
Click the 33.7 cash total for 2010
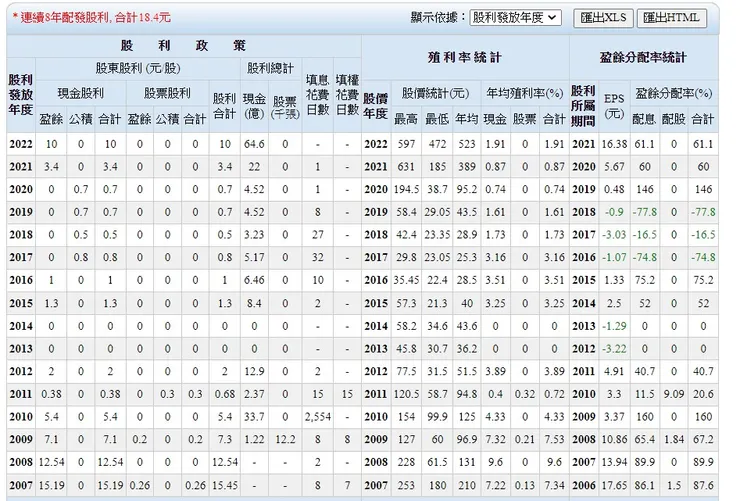coord(254,417)
